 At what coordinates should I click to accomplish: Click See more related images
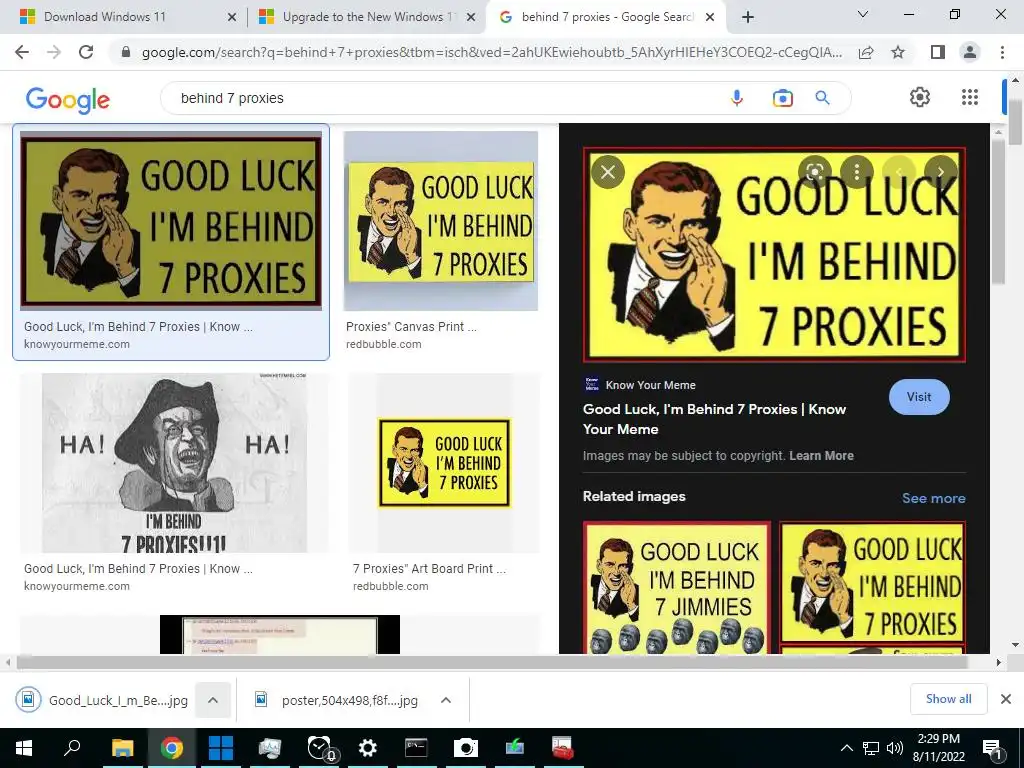tap(933, 498)
